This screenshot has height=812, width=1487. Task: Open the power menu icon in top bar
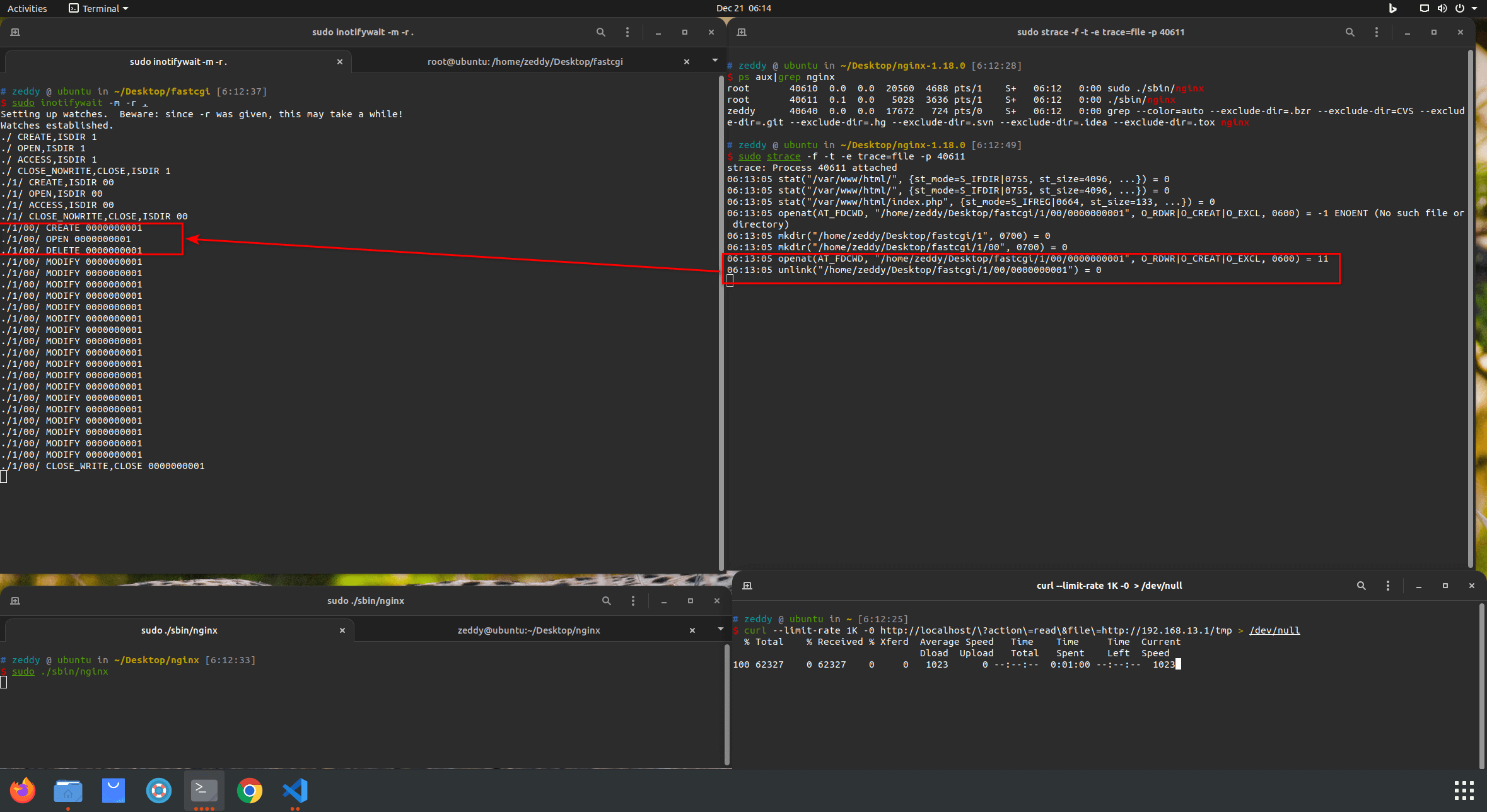[1459, 8]
